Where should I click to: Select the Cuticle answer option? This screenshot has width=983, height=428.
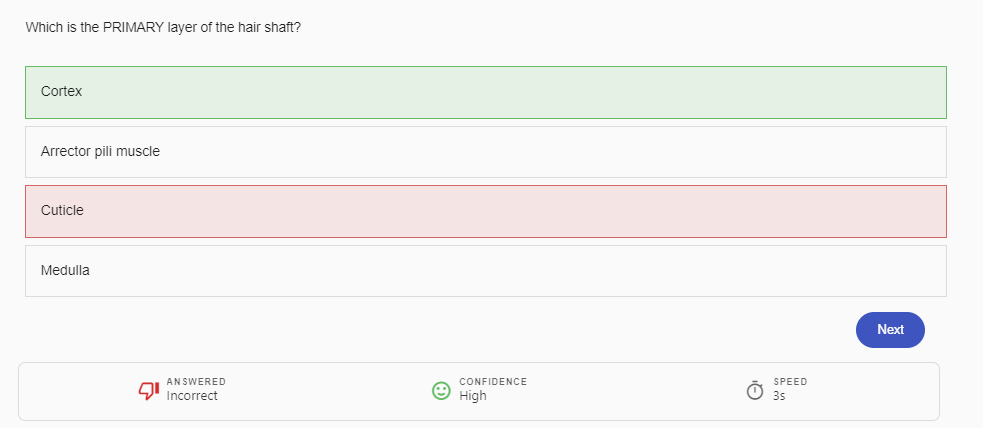point(485,211)
